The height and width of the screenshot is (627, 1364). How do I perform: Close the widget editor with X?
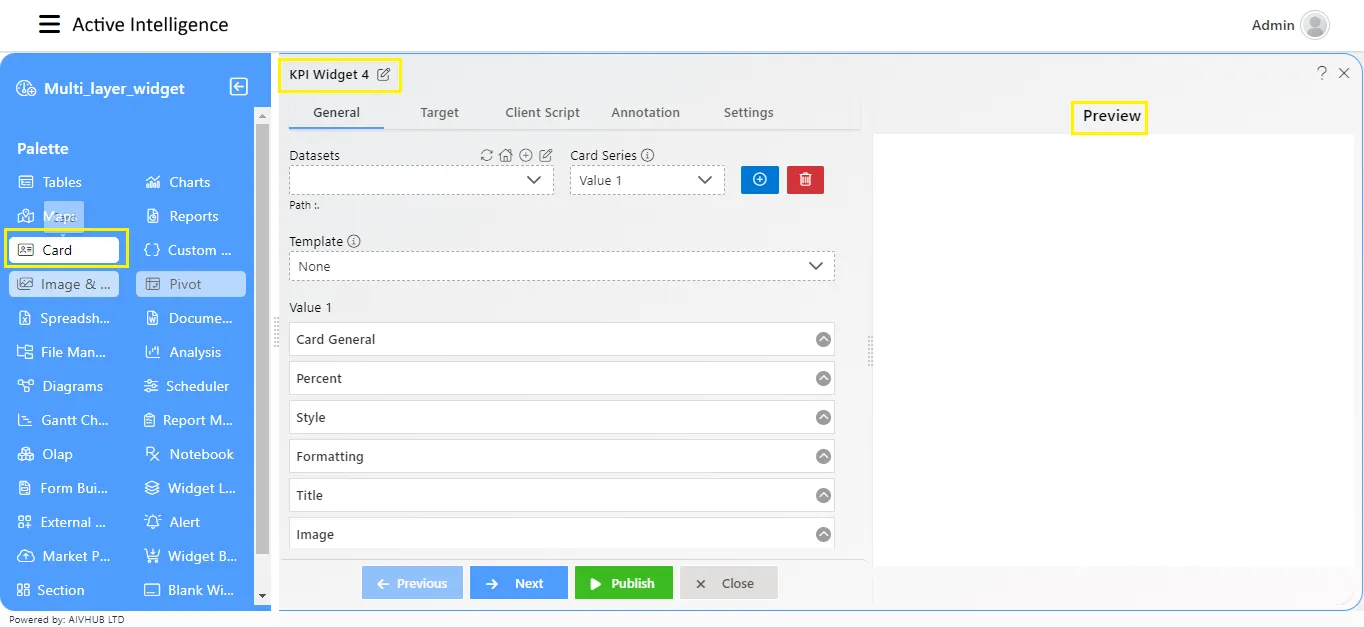point(1344,73)
